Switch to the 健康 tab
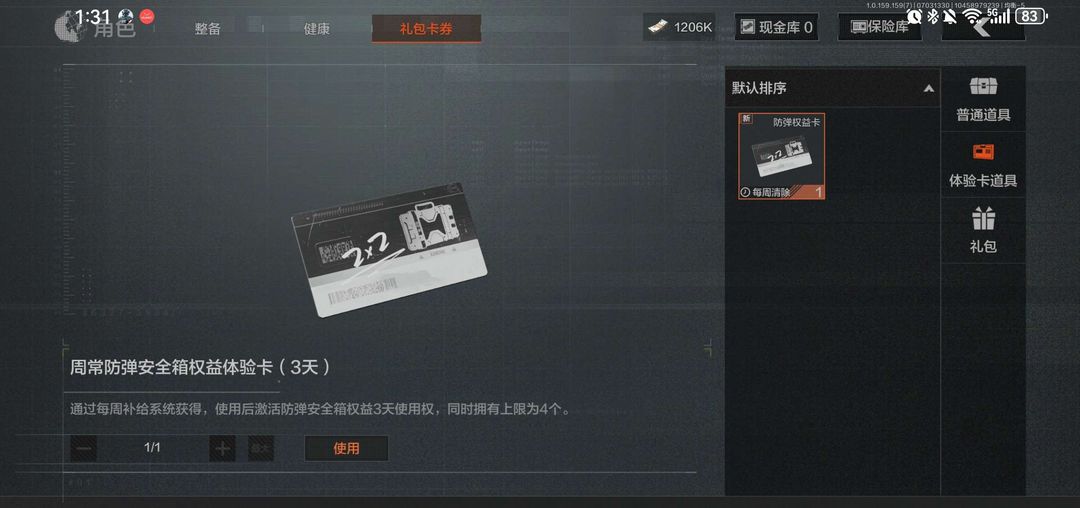 317,29
